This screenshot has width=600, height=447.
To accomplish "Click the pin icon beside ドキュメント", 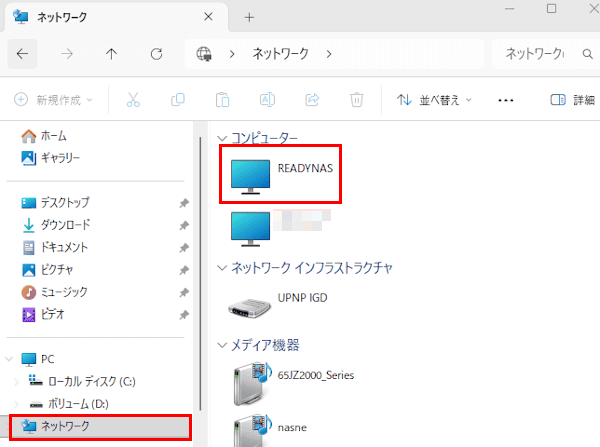I will pos(184,248).
